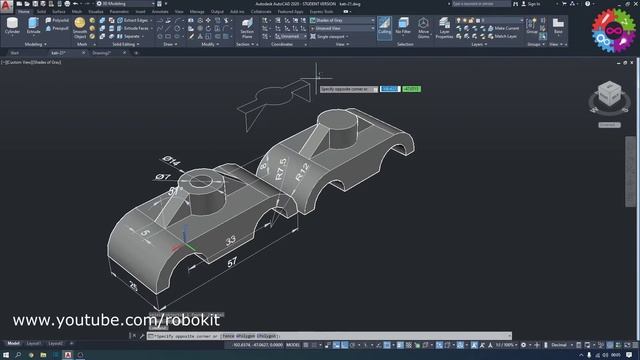Click the Group tool

coord(532,25)
